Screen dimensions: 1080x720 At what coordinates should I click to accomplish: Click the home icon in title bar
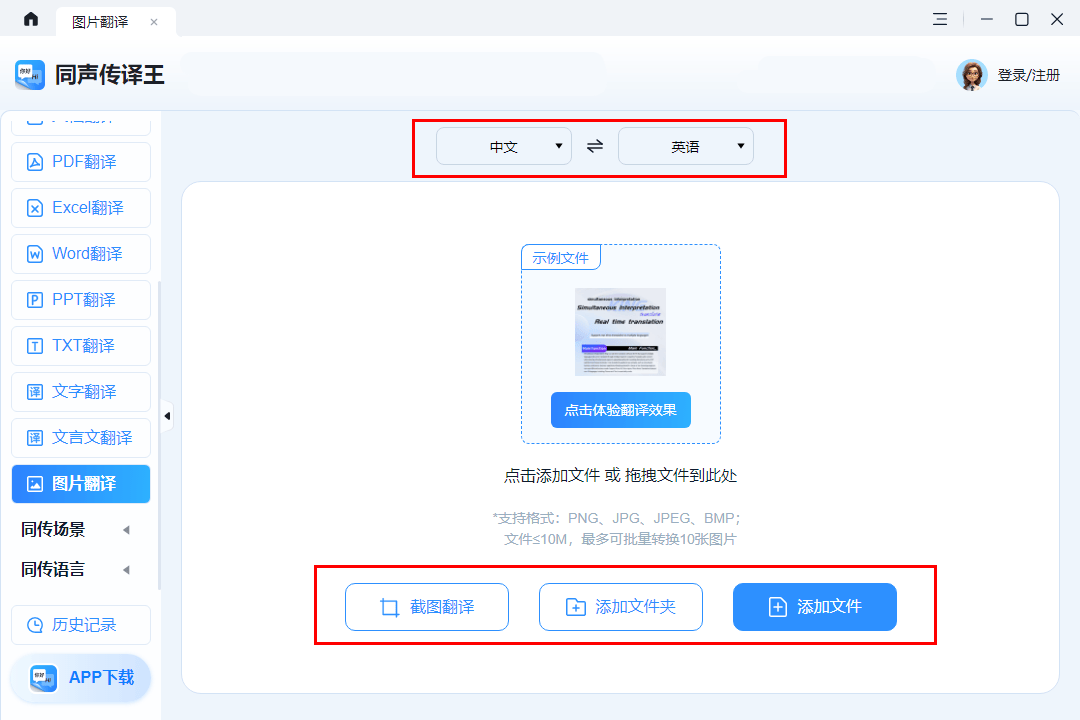[31, 19]
